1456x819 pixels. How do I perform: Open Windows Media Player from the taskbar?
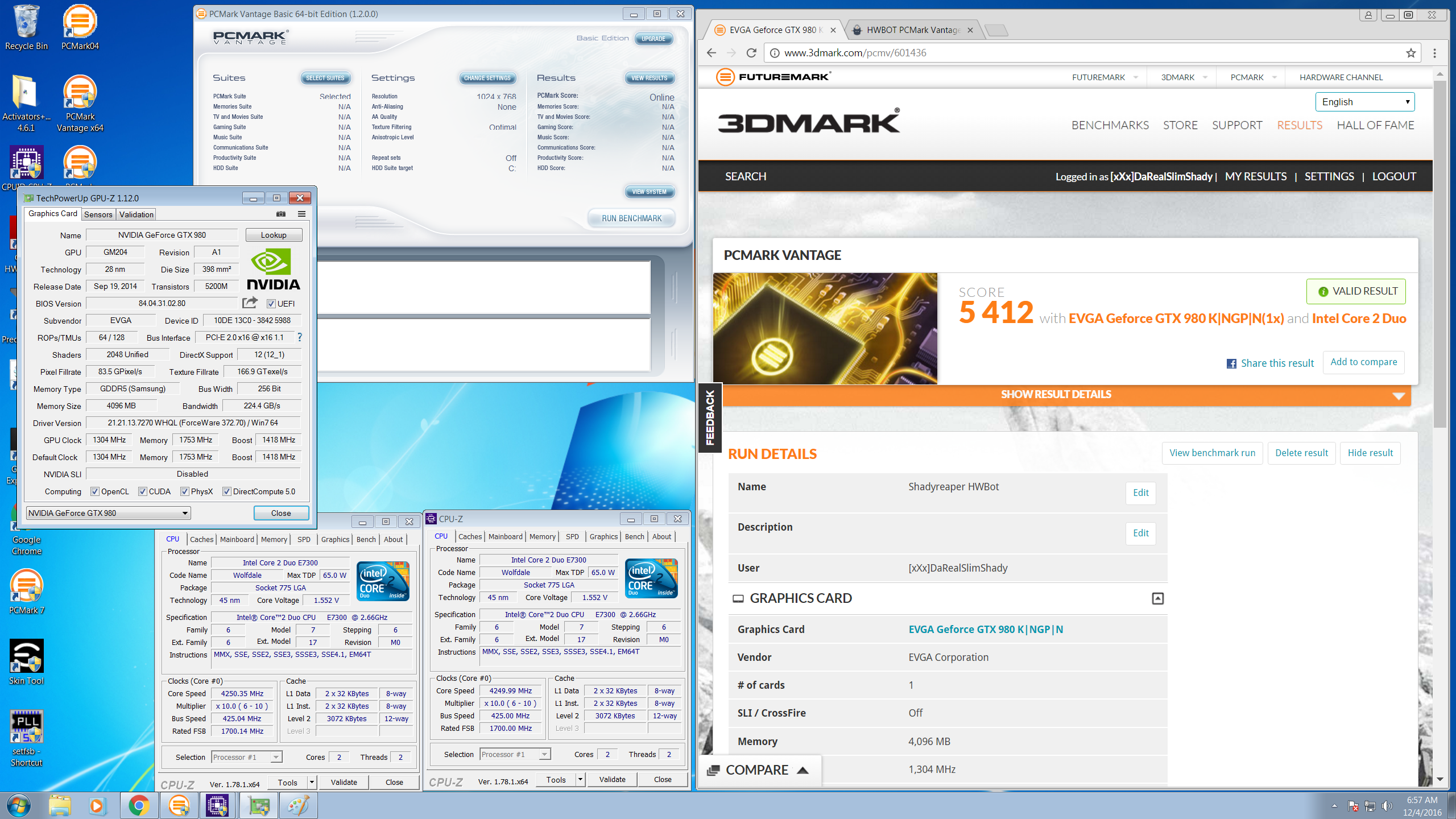tap(97, 805)
